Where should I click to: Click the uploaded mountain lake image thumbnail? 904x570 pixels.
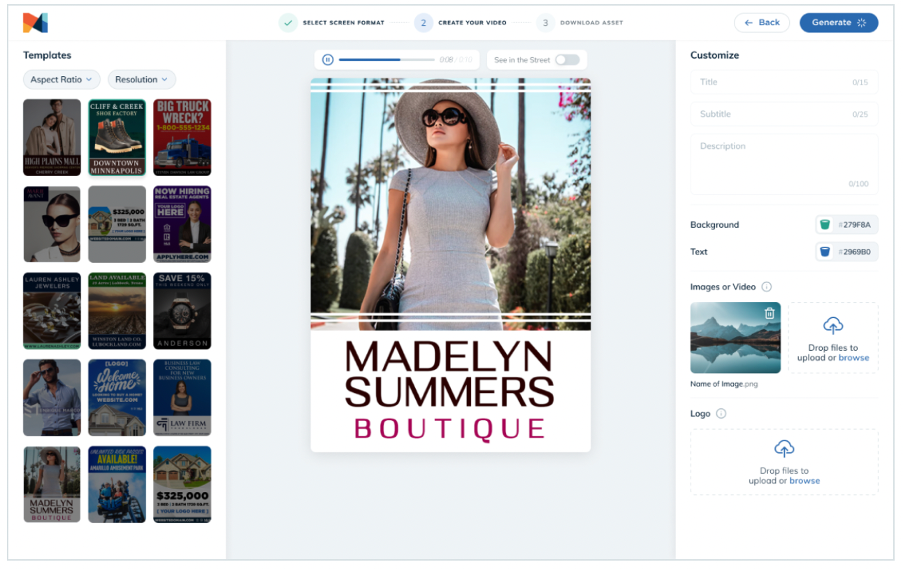pyautogui.click(x=735, y=338)
